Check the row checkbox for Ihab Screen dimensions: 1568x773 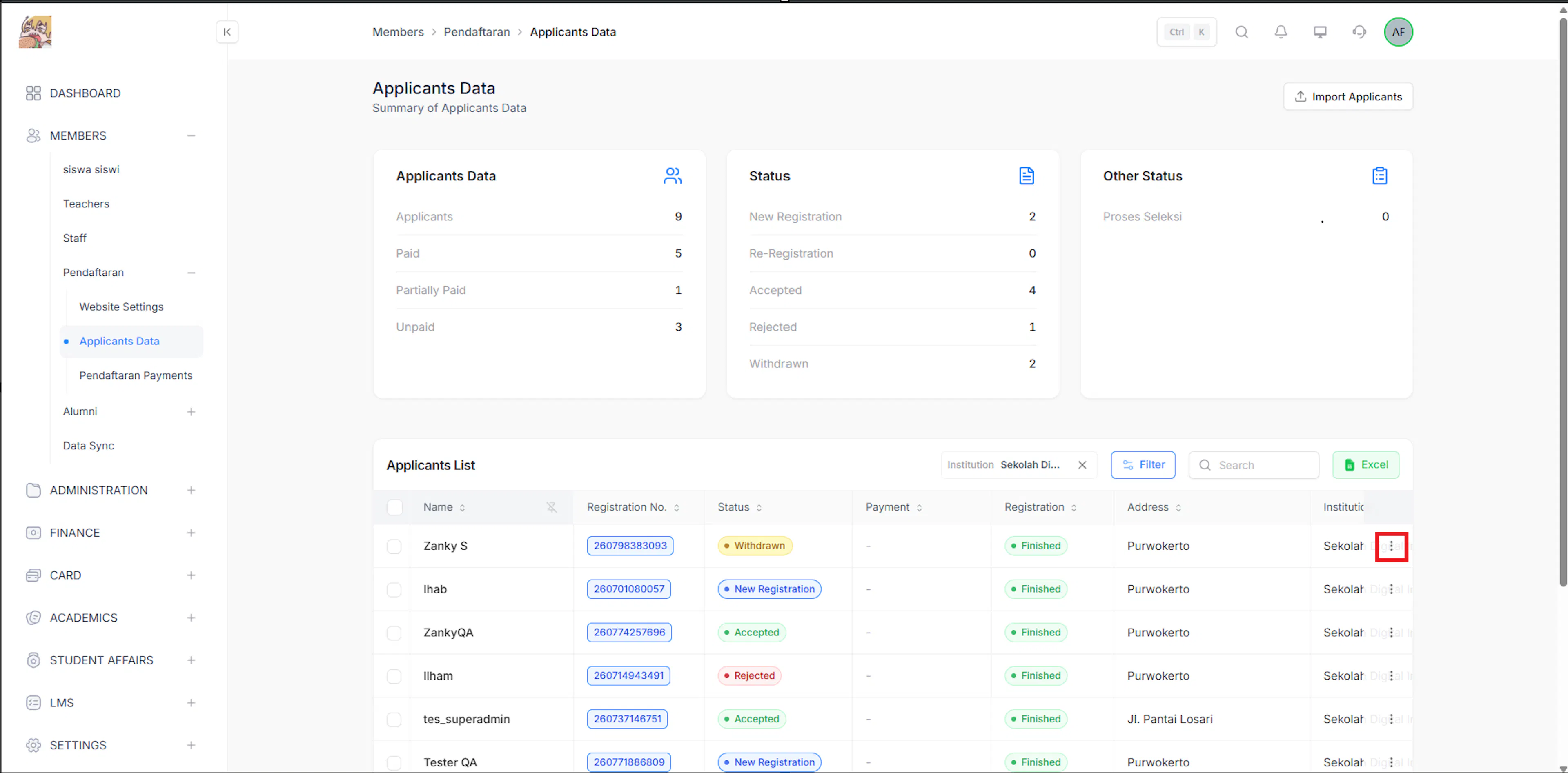click(394, 589)
